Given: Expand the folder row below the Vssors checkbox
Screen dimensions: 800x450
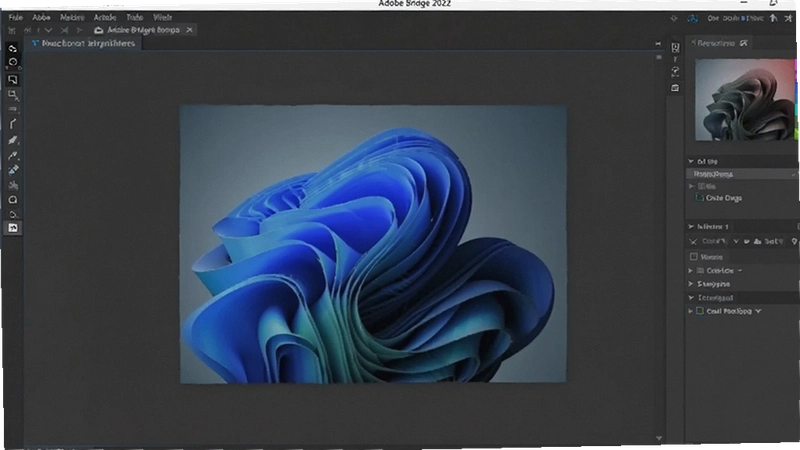Looking at the screenshot, I should click(691, 270).
